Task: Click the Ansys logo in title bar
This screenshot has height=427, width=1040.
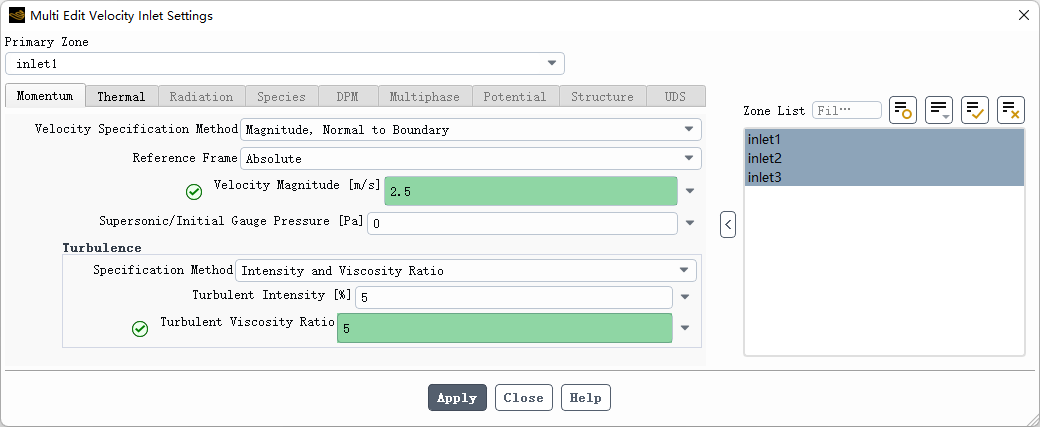Action: point(16,15)
